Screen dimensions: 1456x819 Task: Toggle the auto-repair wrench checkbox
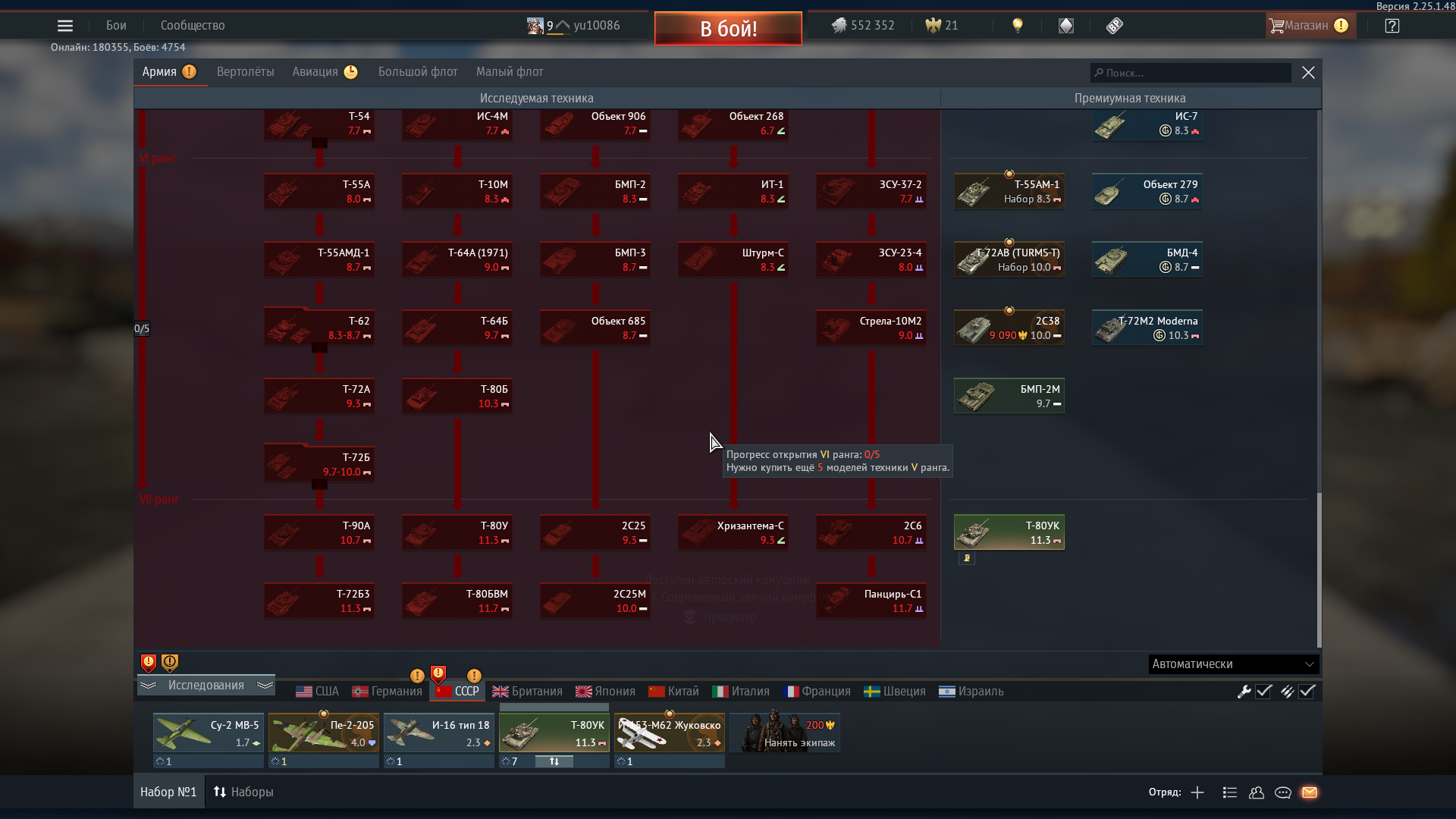coord(1263,692)
